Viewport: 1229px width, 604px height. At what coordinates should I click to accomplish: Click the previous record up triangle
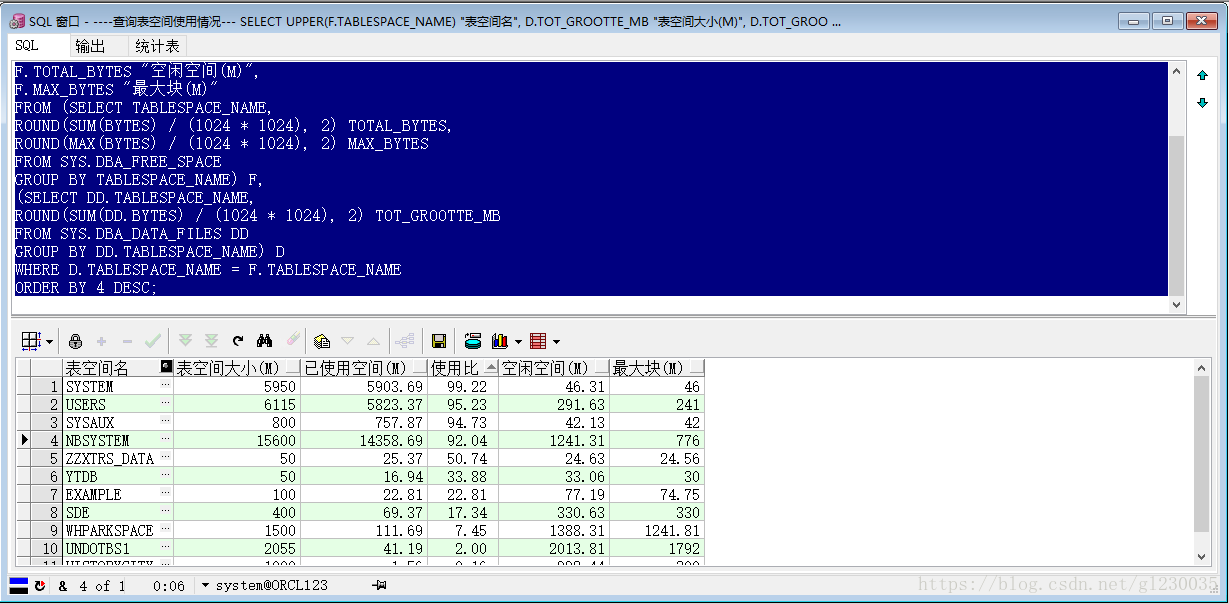pyautogui.click(x=373, y=341)
